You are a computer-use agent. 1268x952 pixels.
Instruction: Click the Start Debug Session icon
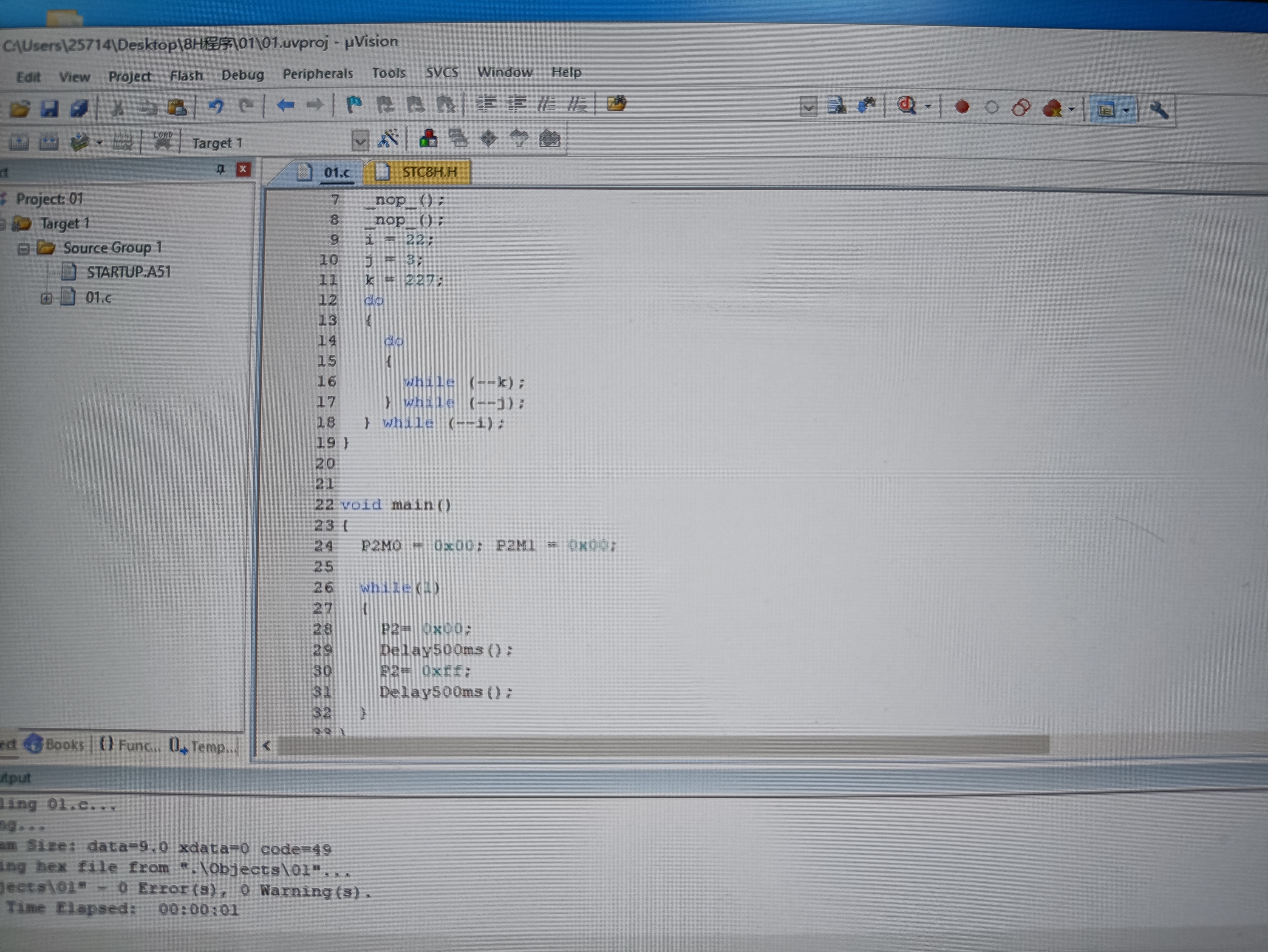(907, 106)
